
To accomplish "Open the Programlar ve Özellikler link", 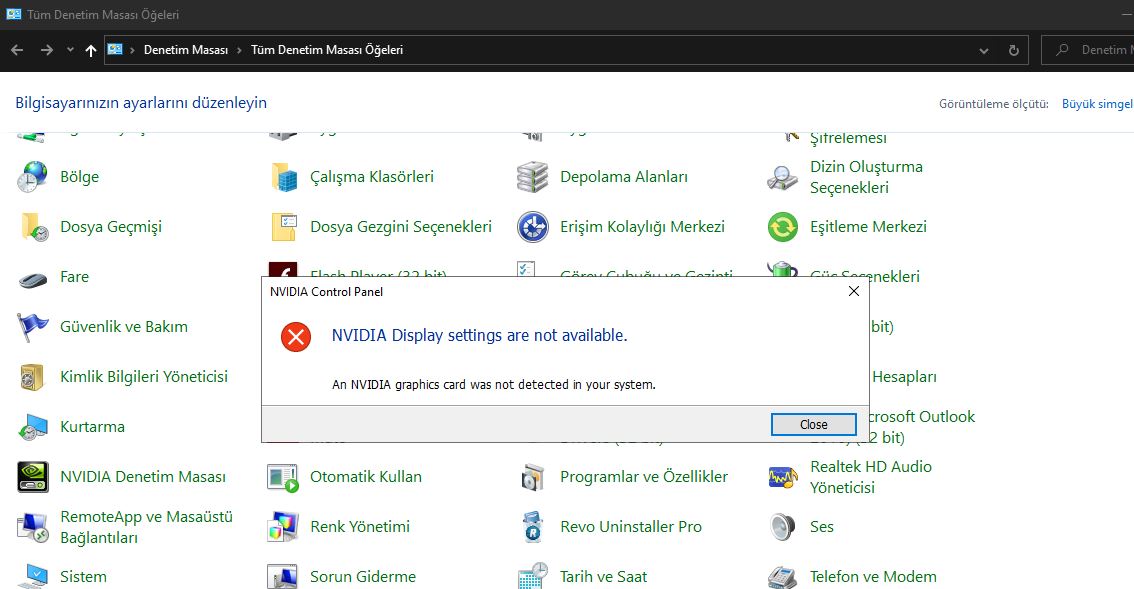I will (x=643, y=477).
